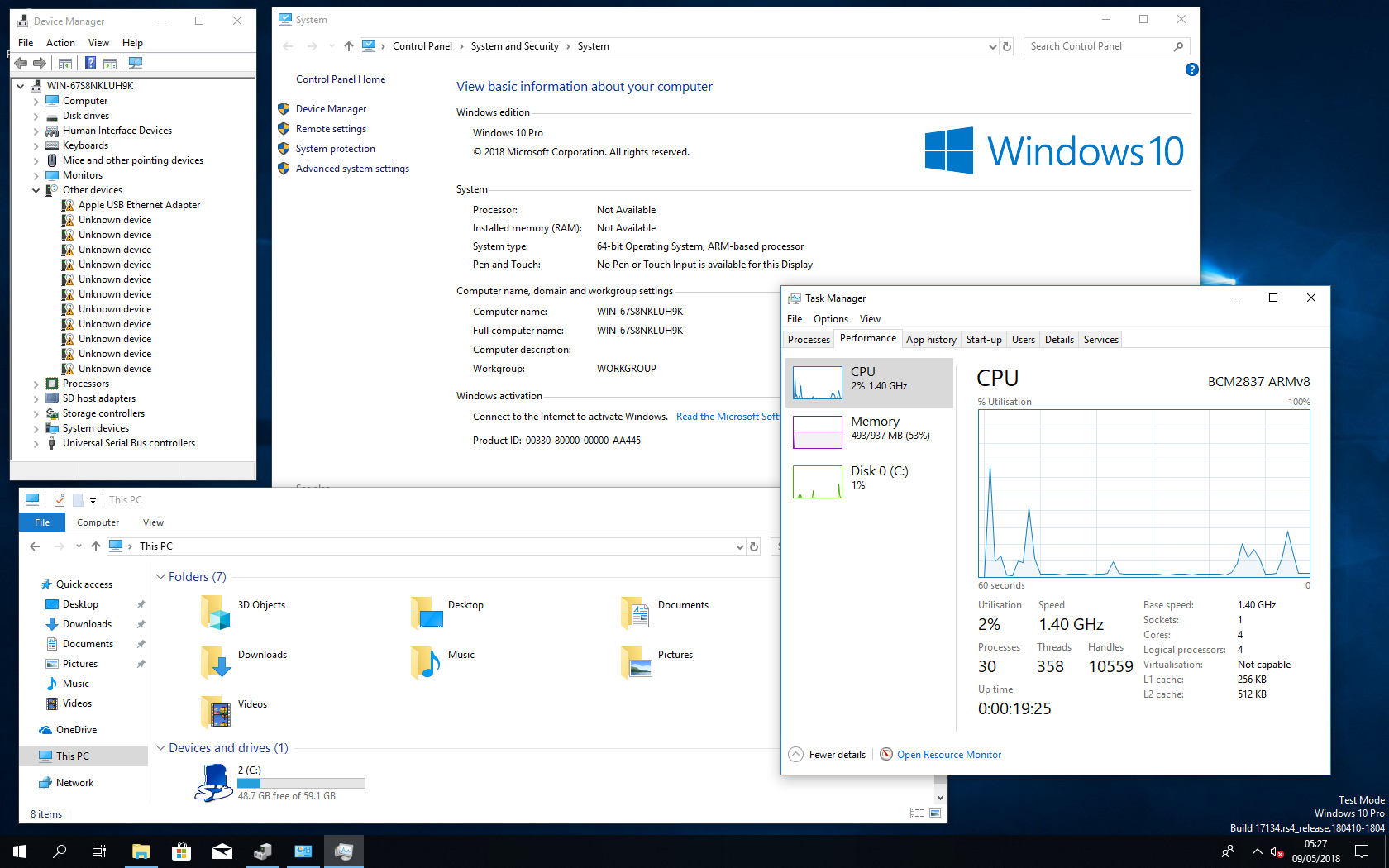The width and height of the screenshot is (1389, 868).
Task: Click the taskbar search magnifier icon
Action: (x=60, y=851)
